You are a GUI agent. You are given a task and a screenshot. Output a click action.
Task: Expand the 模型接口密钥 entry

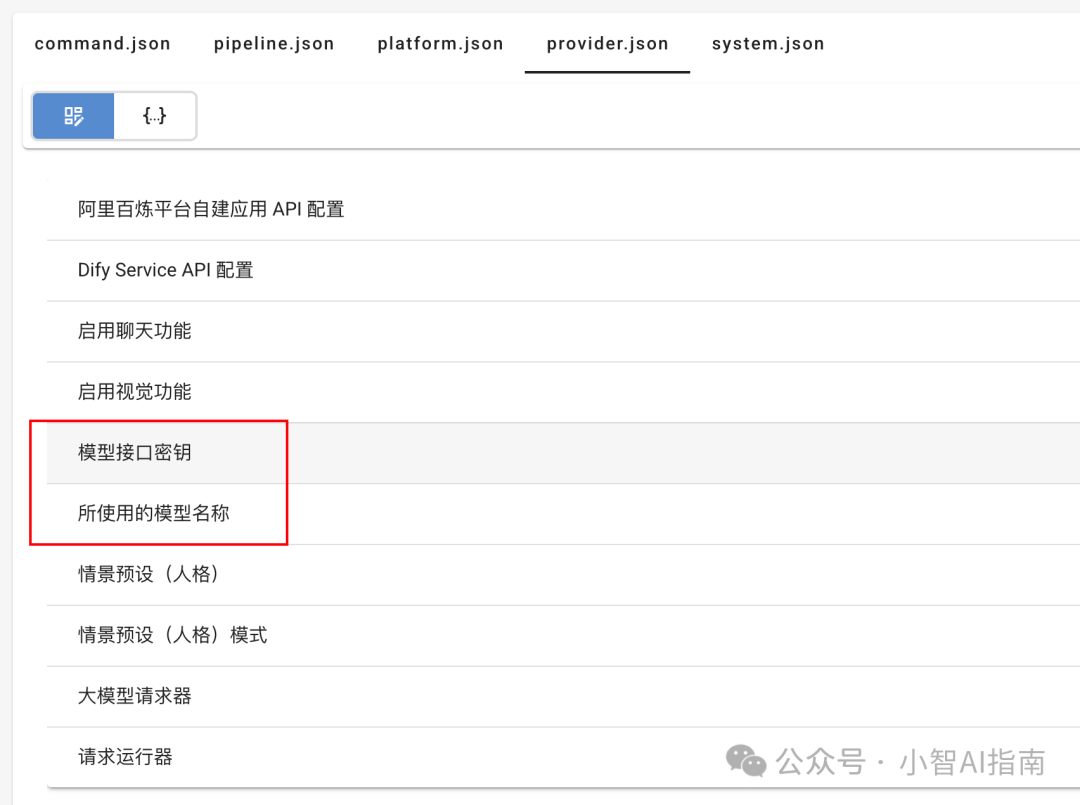135,453
